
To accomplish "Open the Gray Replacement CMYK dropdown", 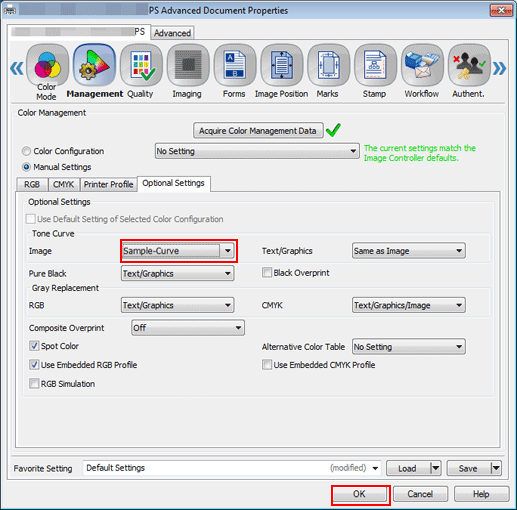I will [409, 305].
